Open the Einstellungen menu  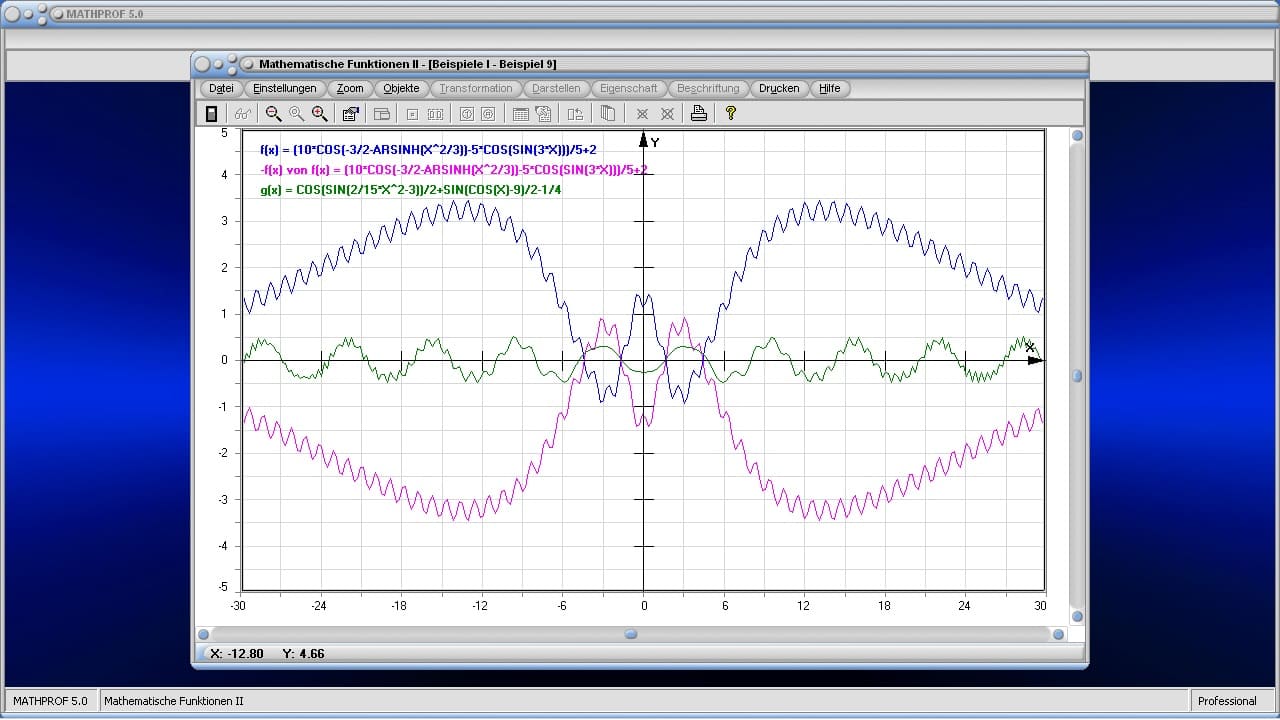pos(285,88)
